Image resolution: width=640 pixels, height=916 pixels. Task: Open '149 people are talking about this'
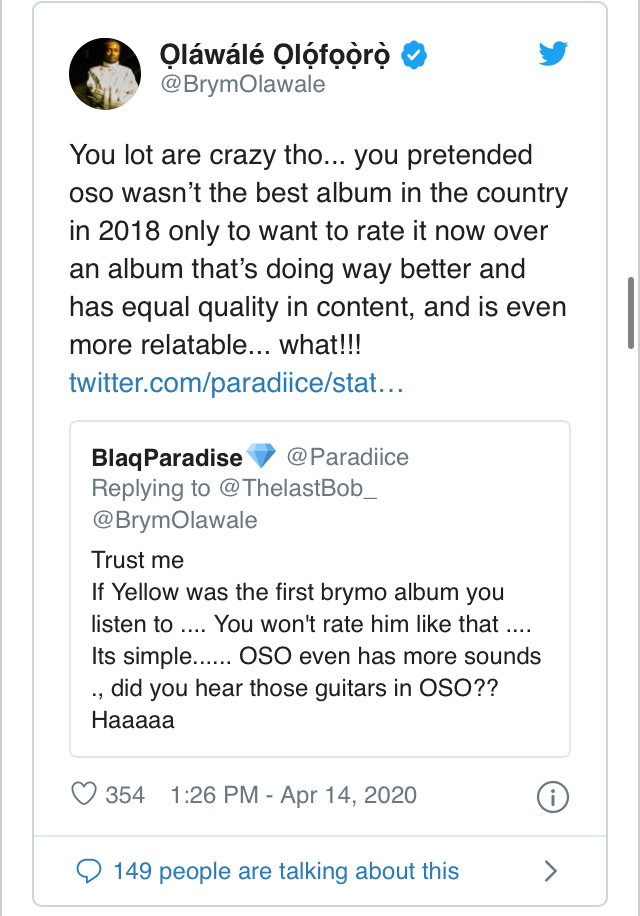click(286, 871)
